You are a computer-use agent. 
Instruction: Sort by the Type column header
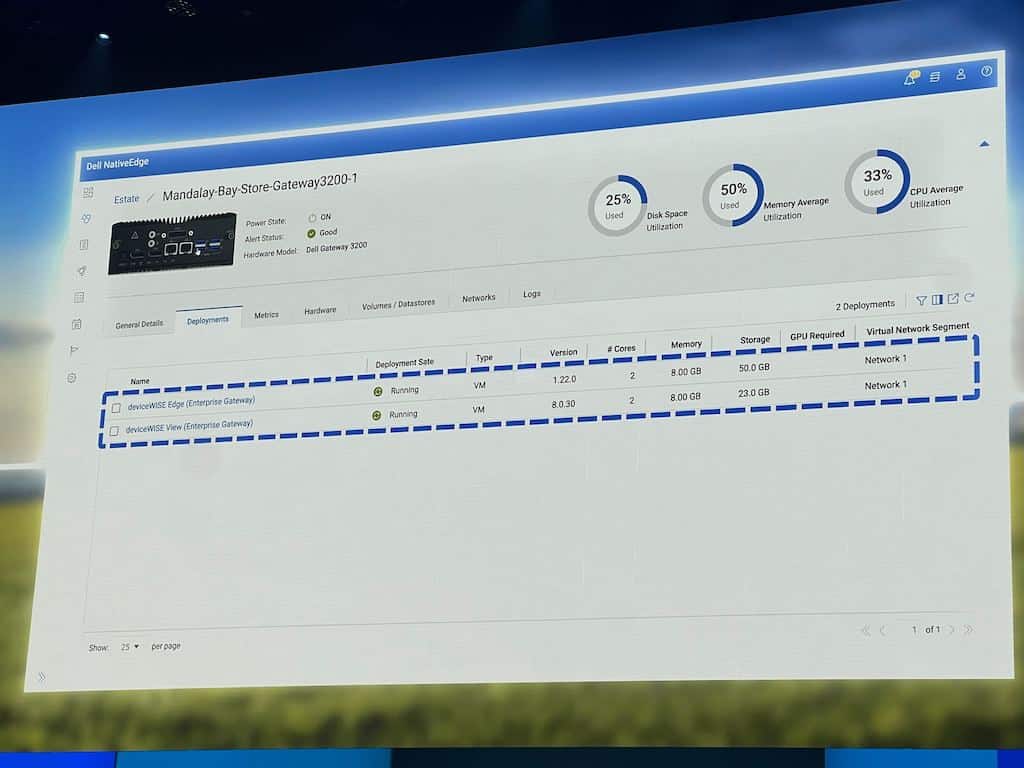point(484,358)
